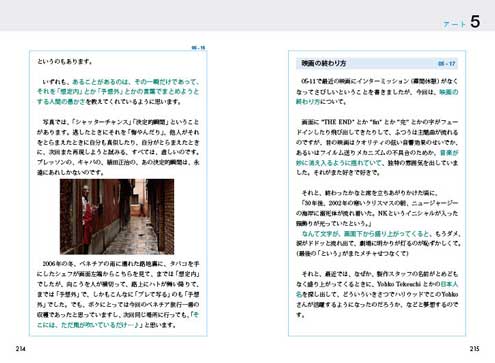This screenshot has width=495, height=363.
Task: Click the 05-16 section number label
Action: pyautogui.click(x=198, y=48)
